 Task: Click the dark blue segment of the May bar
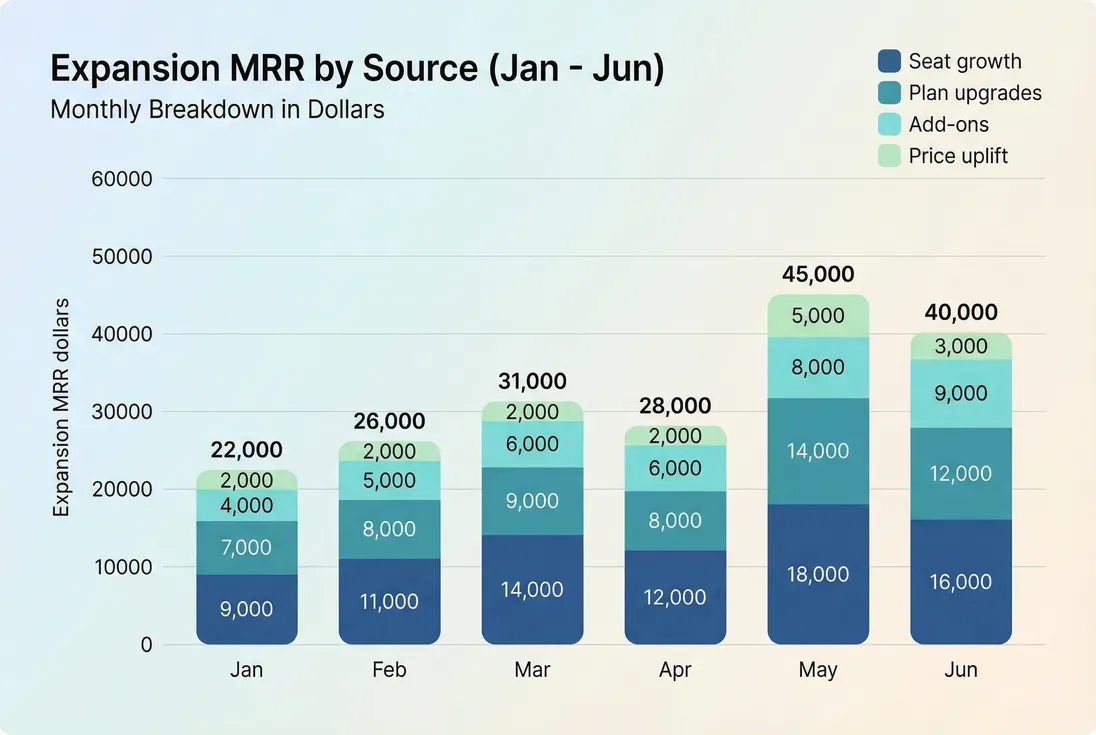[818, 575]
